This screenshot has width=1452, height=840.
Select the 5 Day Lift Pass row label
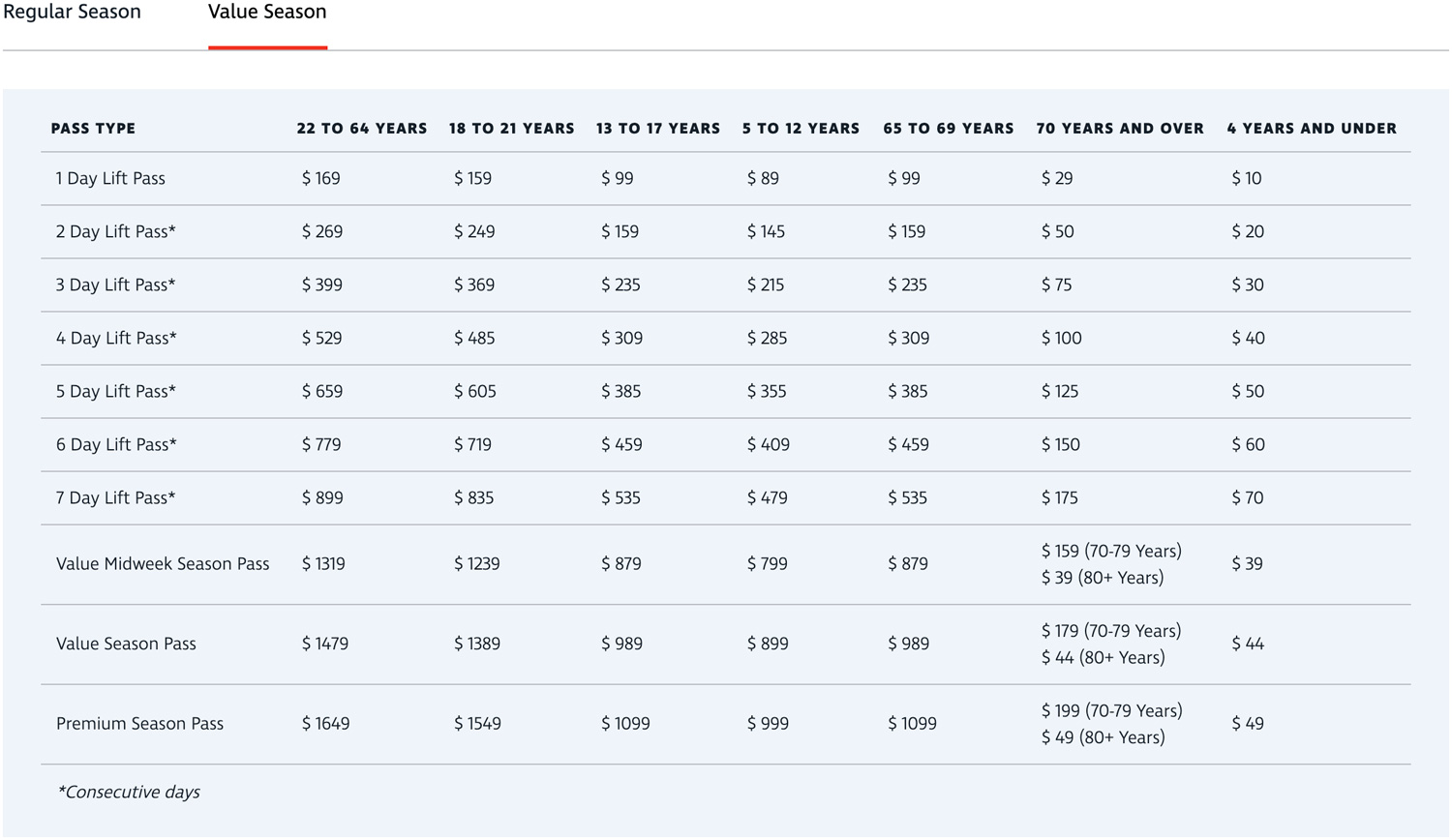pyautogui.click(x=116, y=392)
